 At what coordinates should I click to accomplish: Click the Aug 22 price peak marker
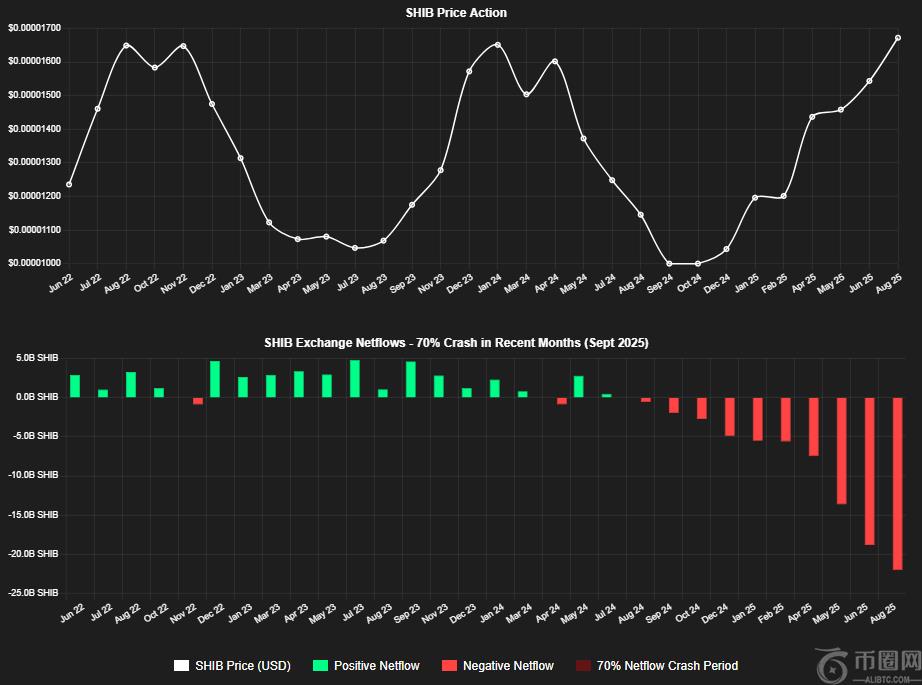(126, 45)
